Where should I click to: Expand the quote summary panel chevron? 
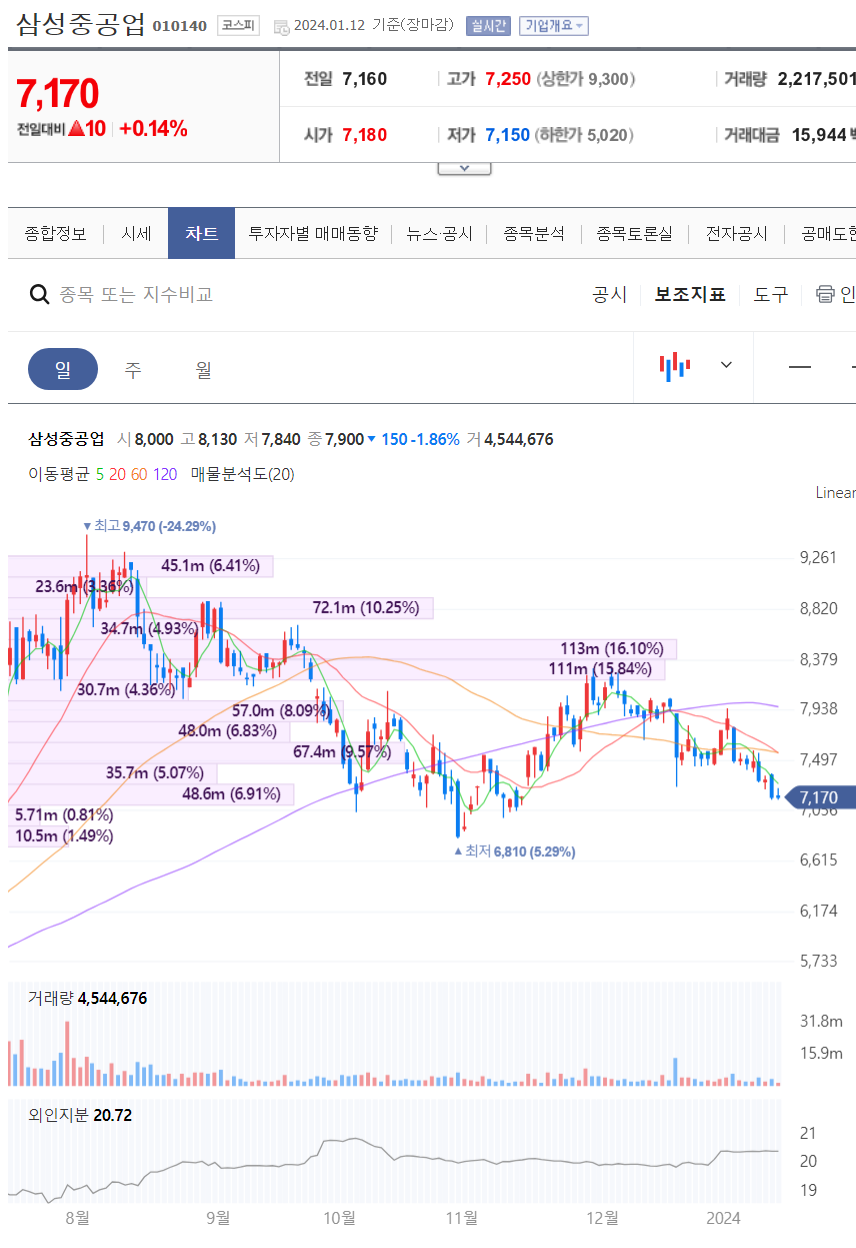coord(464,168)
